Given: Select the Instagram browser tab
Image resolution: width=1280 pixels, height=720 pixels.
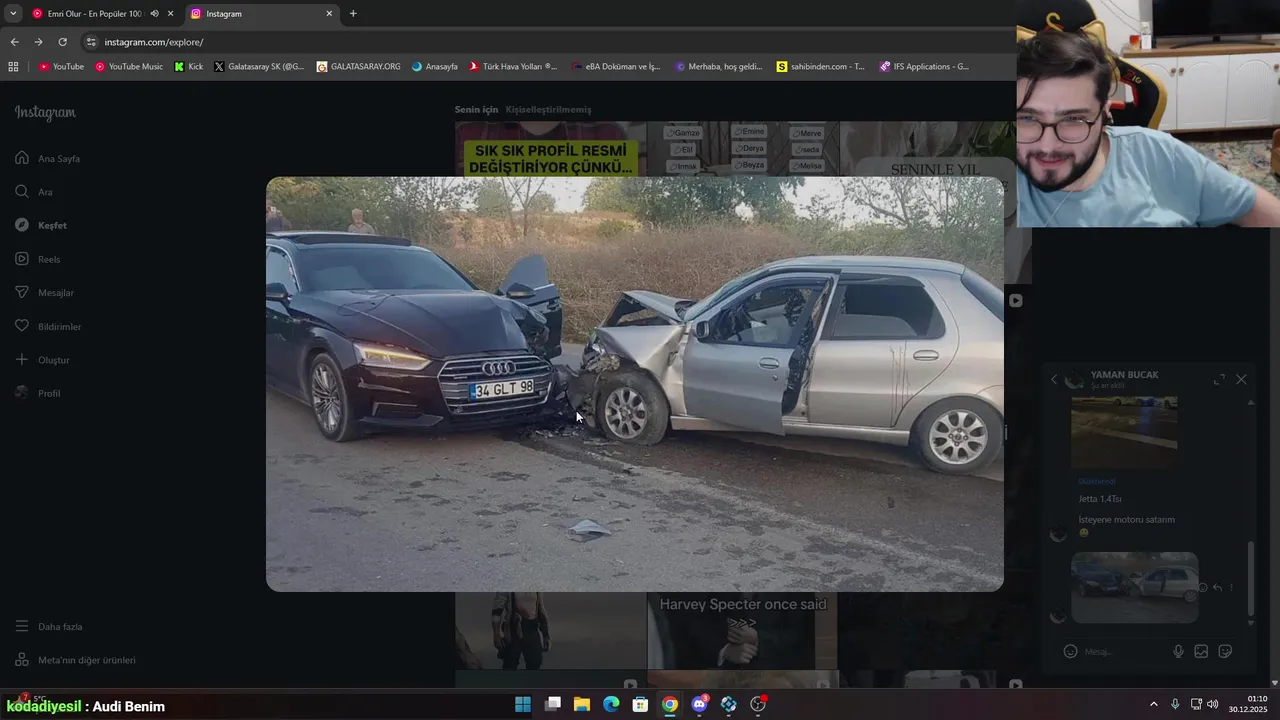Looking at the screenshot, I should [260, 14].
